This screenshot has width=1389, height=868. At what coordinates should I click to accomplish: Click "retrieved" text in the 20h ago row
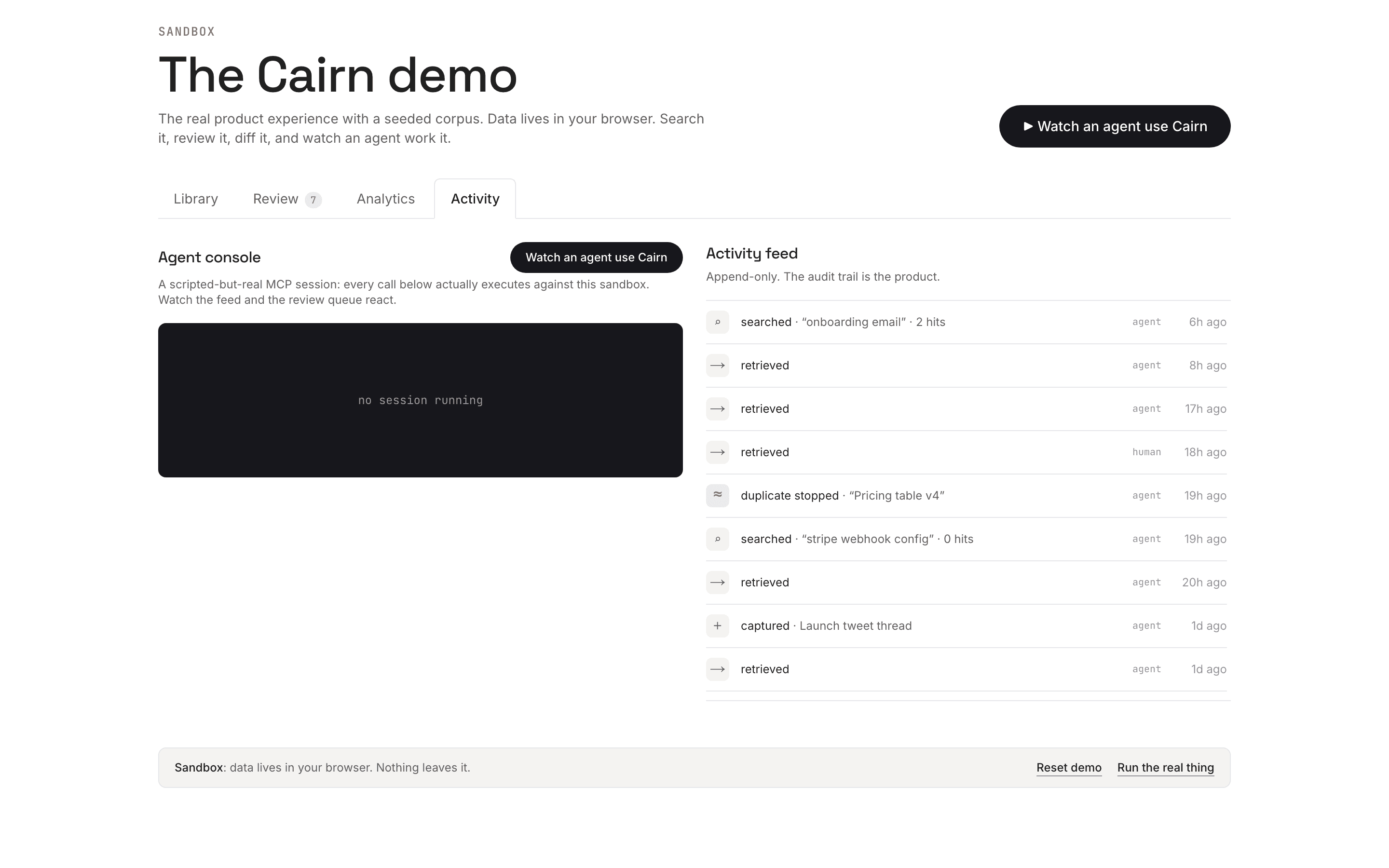pos(764,583)
